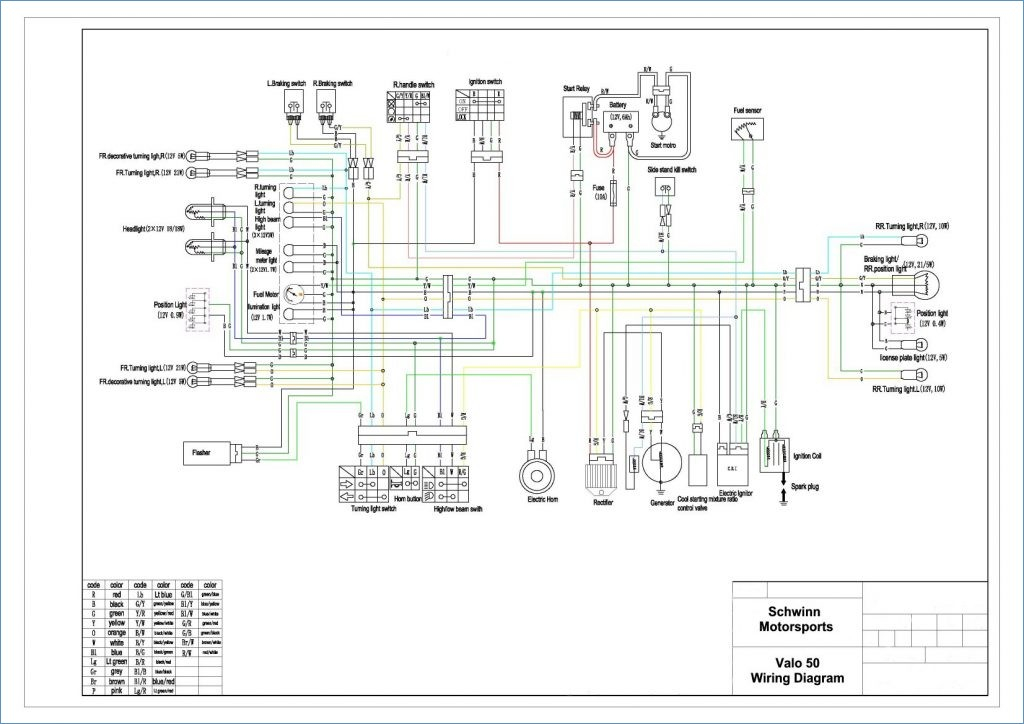Click the 'orange' legend cell

[x=116, y=633]
